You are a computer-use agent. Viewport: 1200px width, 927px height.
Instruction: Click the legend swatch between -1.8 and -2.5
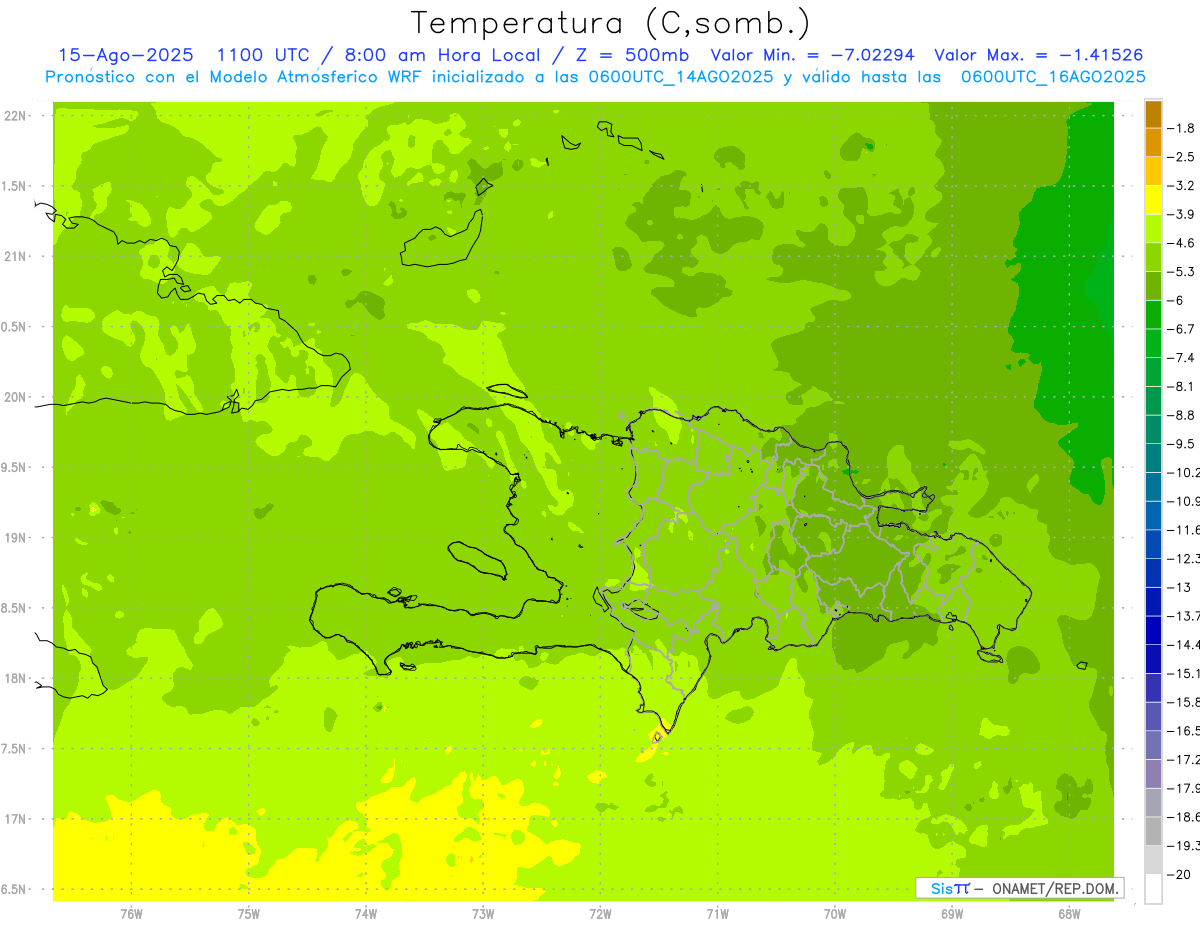pyautogui.click(x=1153, y=142)
